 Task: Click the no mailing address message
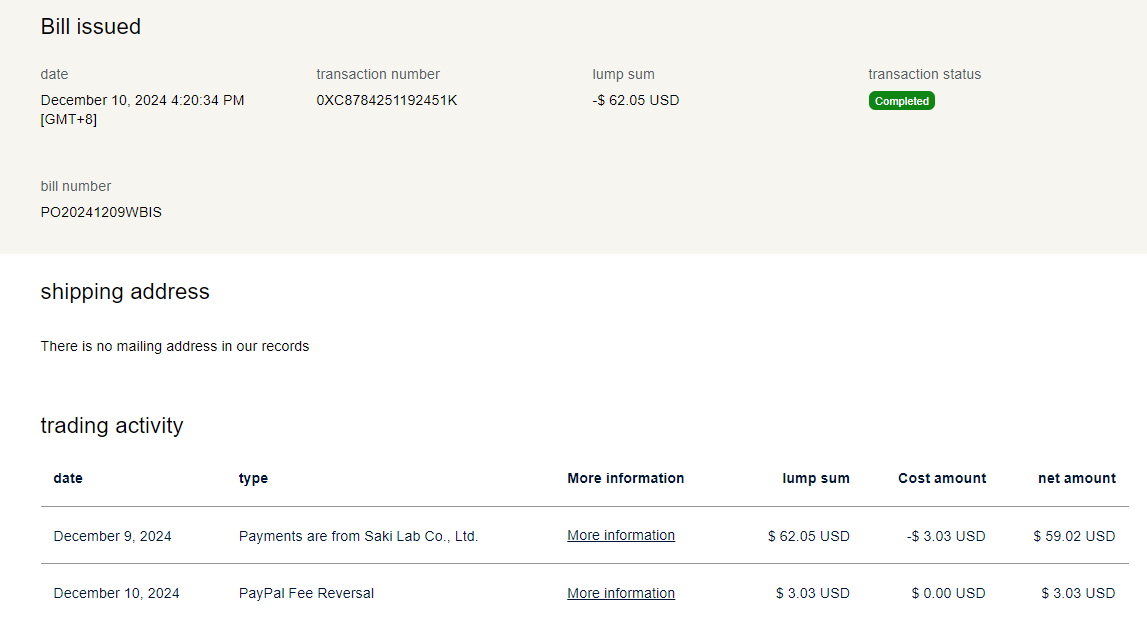coord(175,346)
